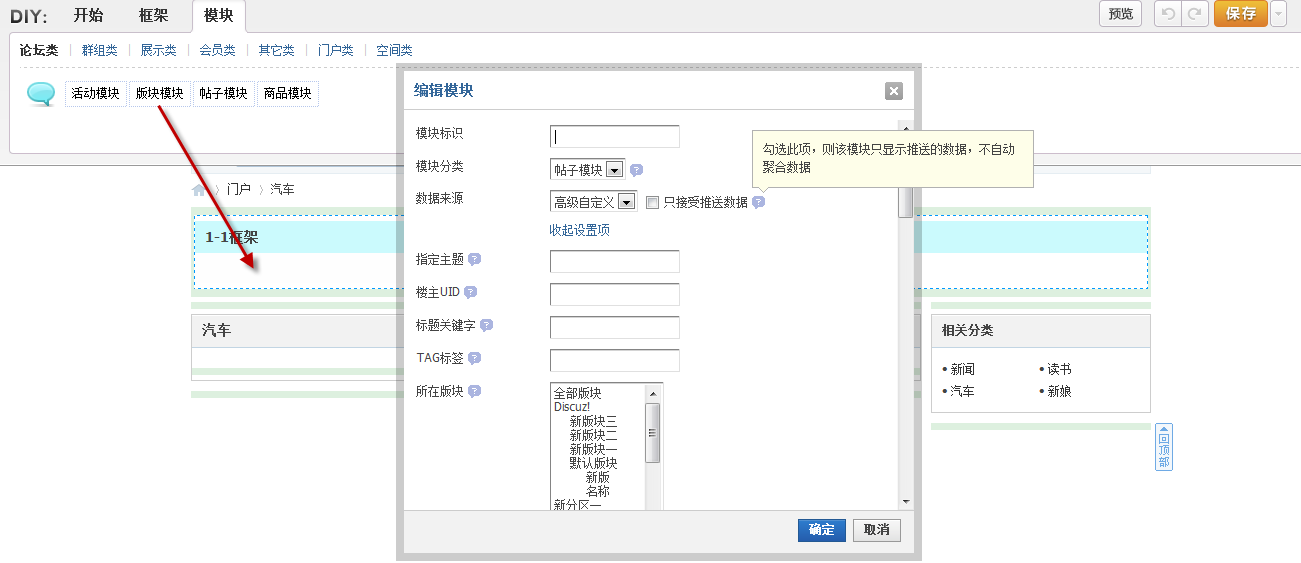Click help icon next to 模块分类 dropdown

(636, 170)
